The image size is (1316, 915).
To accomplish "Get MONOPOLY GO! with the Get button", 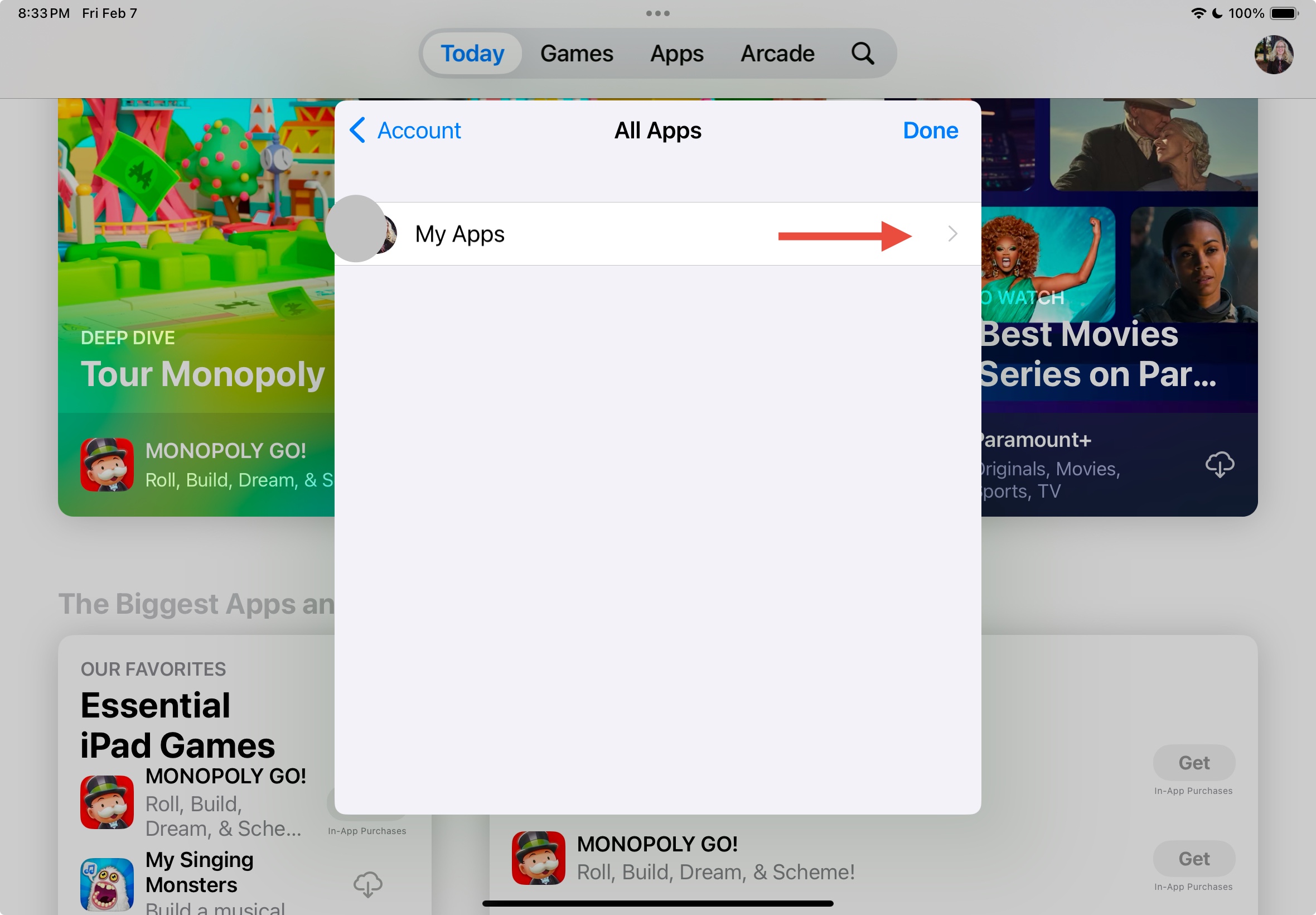I will (x=1193, y=858).
